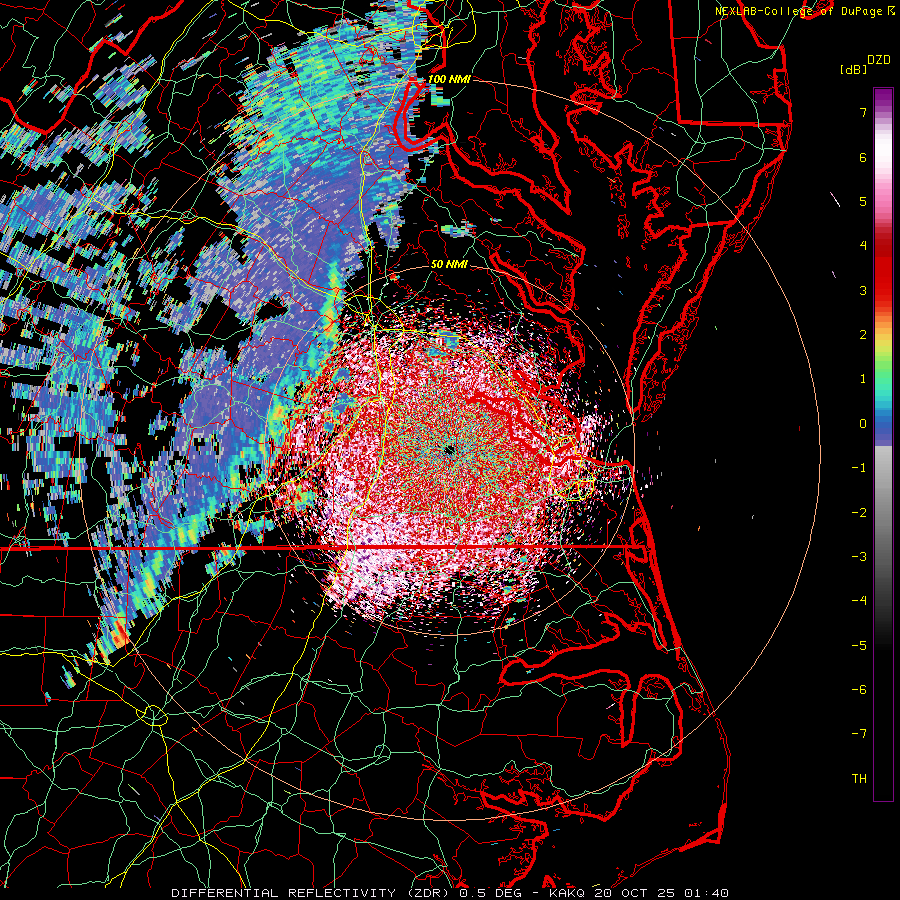Click the -1 dB tick label on scale
The height and width of the screenshot is (900, 900).
859,468
